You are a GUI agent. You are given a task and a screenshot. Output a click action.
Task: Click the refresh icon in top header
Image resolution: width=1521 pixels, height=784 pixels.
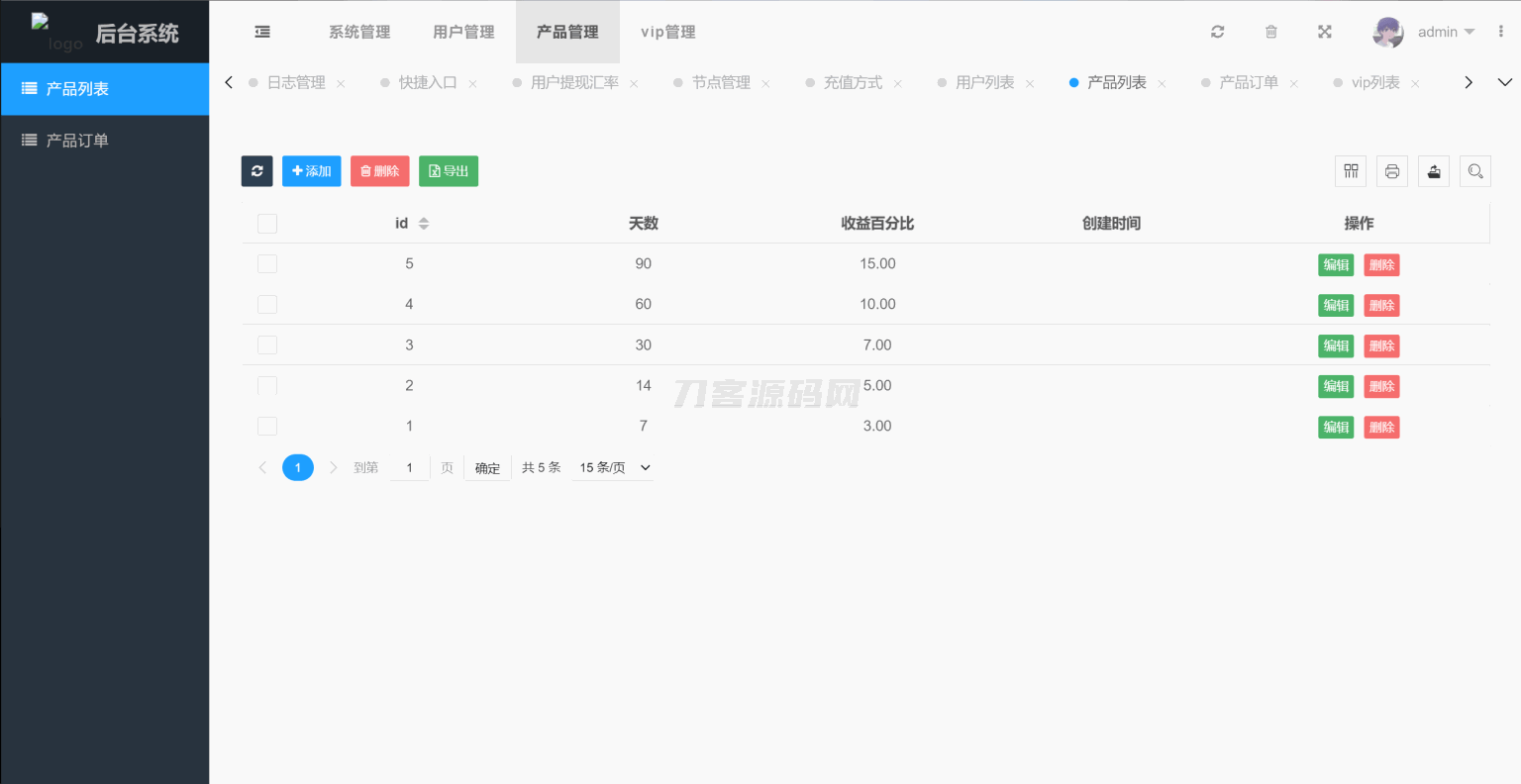pyautogui.click(x=1218, y=32)
